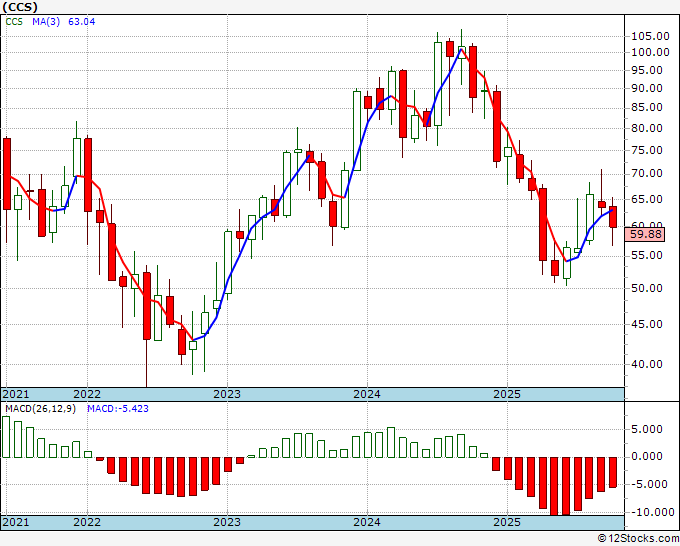Screen dimensions: 680x546
Task: Click 2022 on the price chart time axis
Action: click(87, 394)
